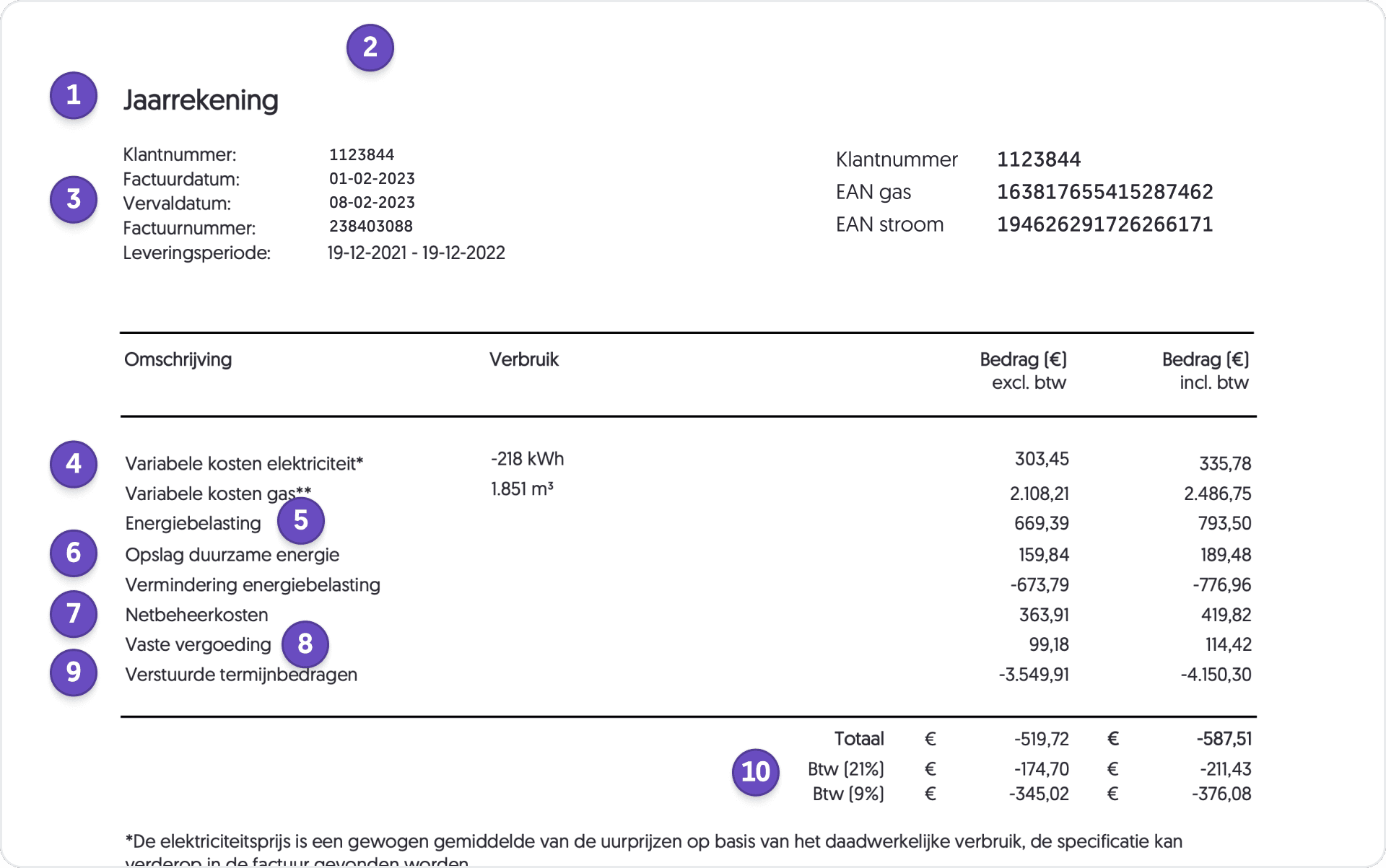This screenshot has width=1386, height=868.
Task: Click the Btw (21%) line
Action: (846, 768)
